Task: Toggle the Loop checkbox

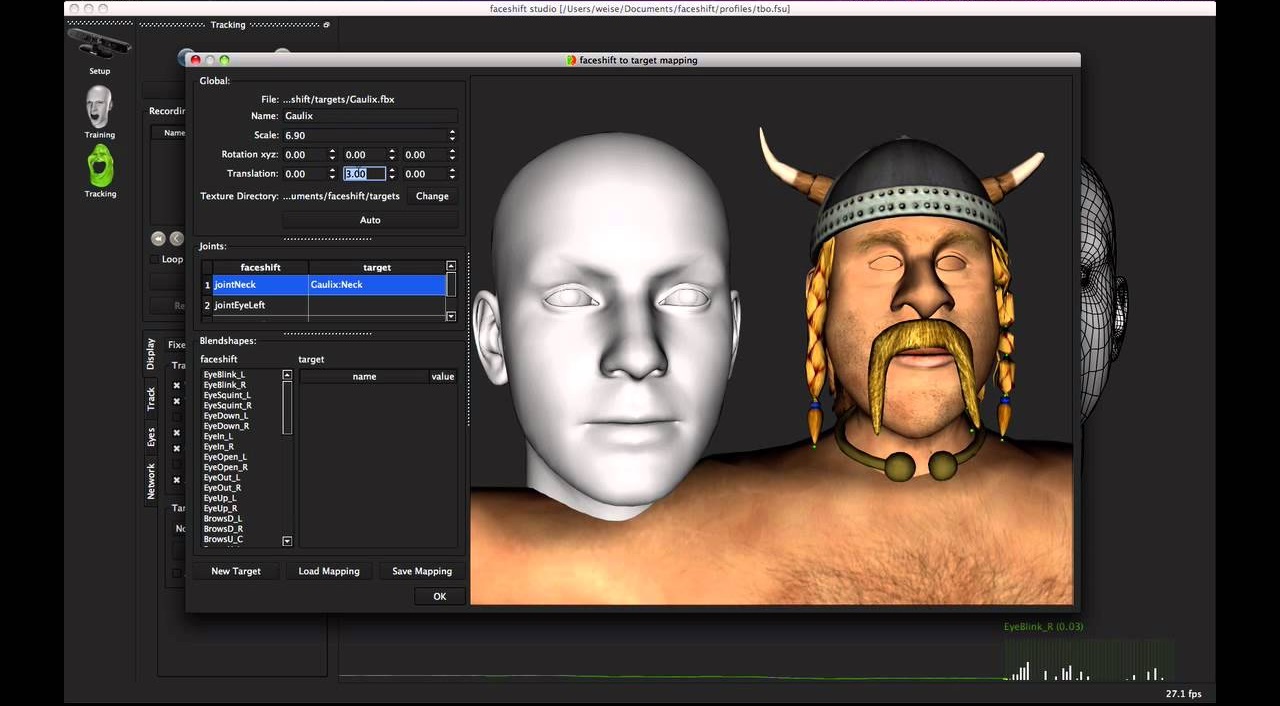Action: coord(154,259)
